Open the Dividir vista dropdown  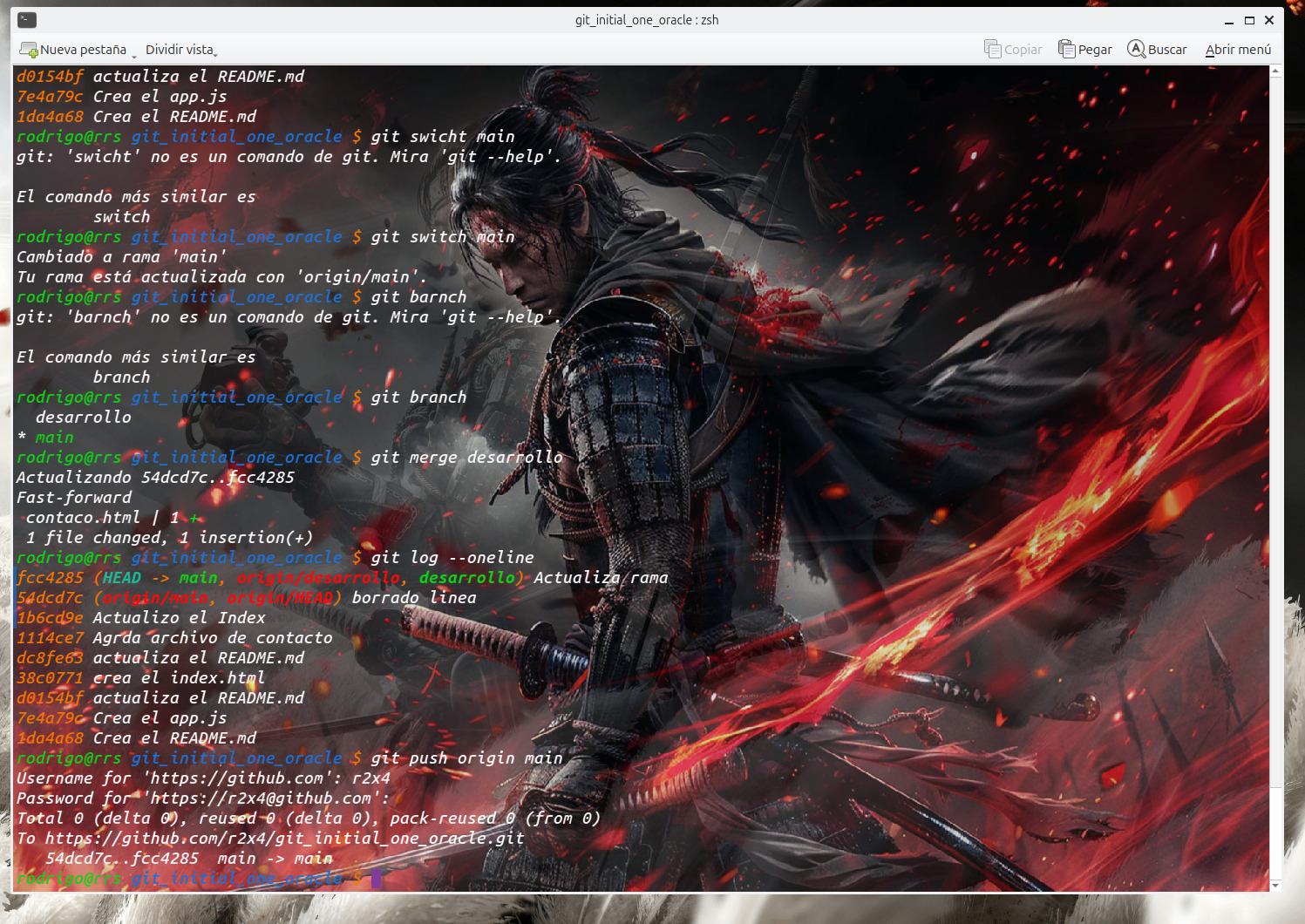181,50
